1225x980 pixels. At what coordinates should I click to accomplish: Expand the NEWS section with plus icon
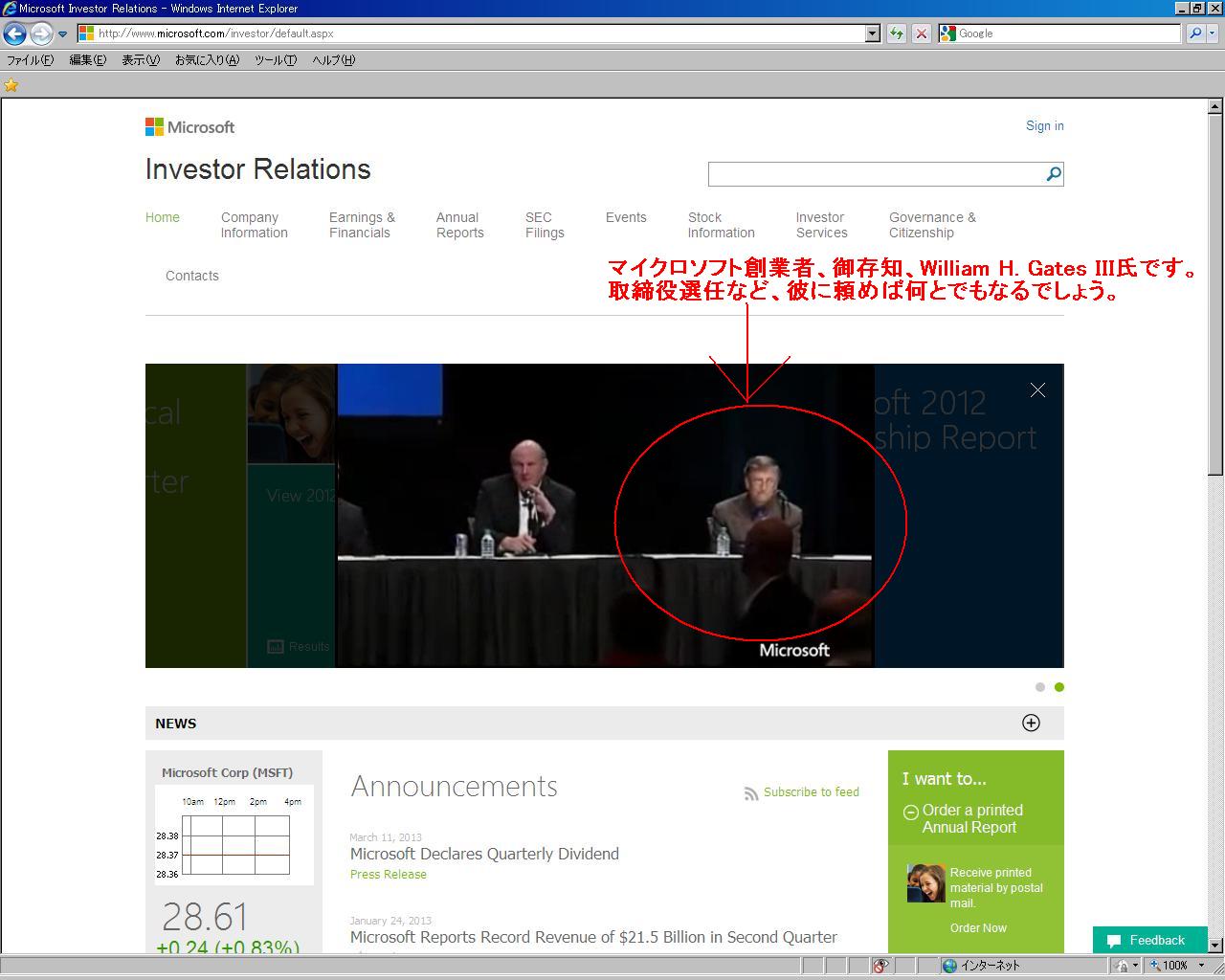[1031, 724]
